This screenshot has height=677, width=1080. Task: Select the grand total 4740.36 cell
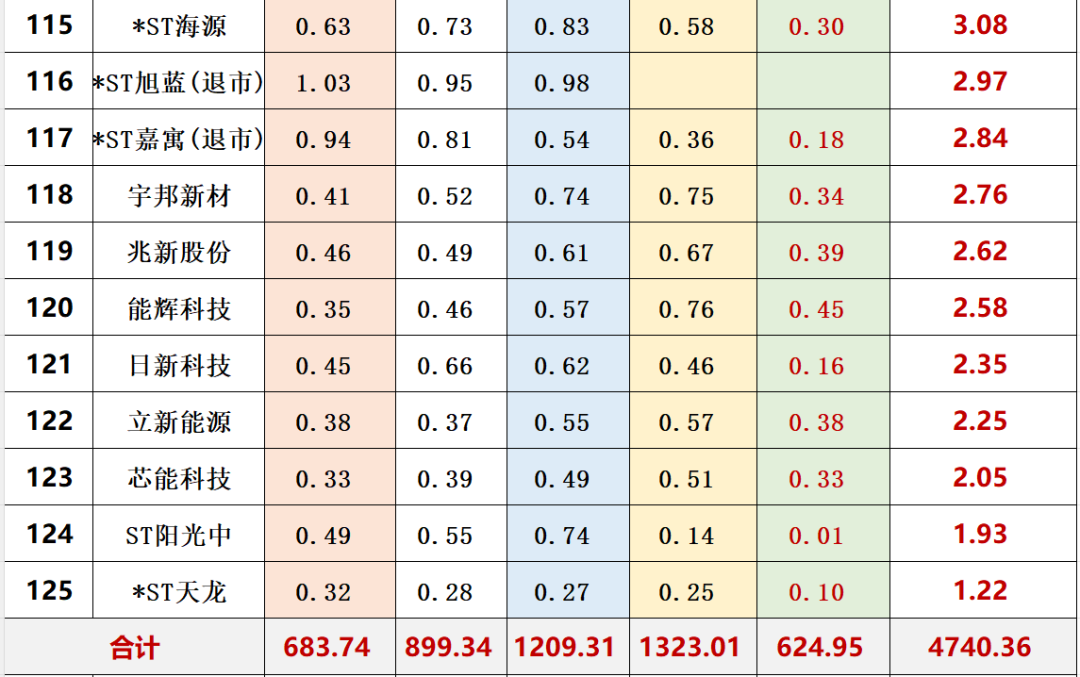tap(979, 648)
